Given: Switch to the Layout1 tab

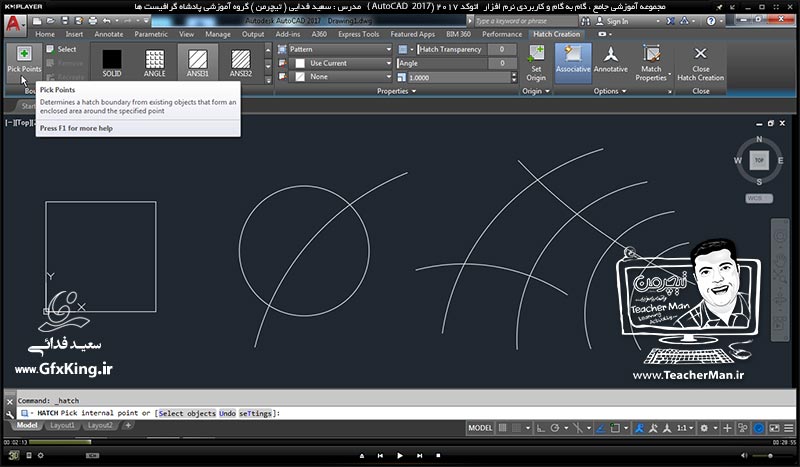Looking at the screenshot, I should pyautogui.click(x=62, y=425).
